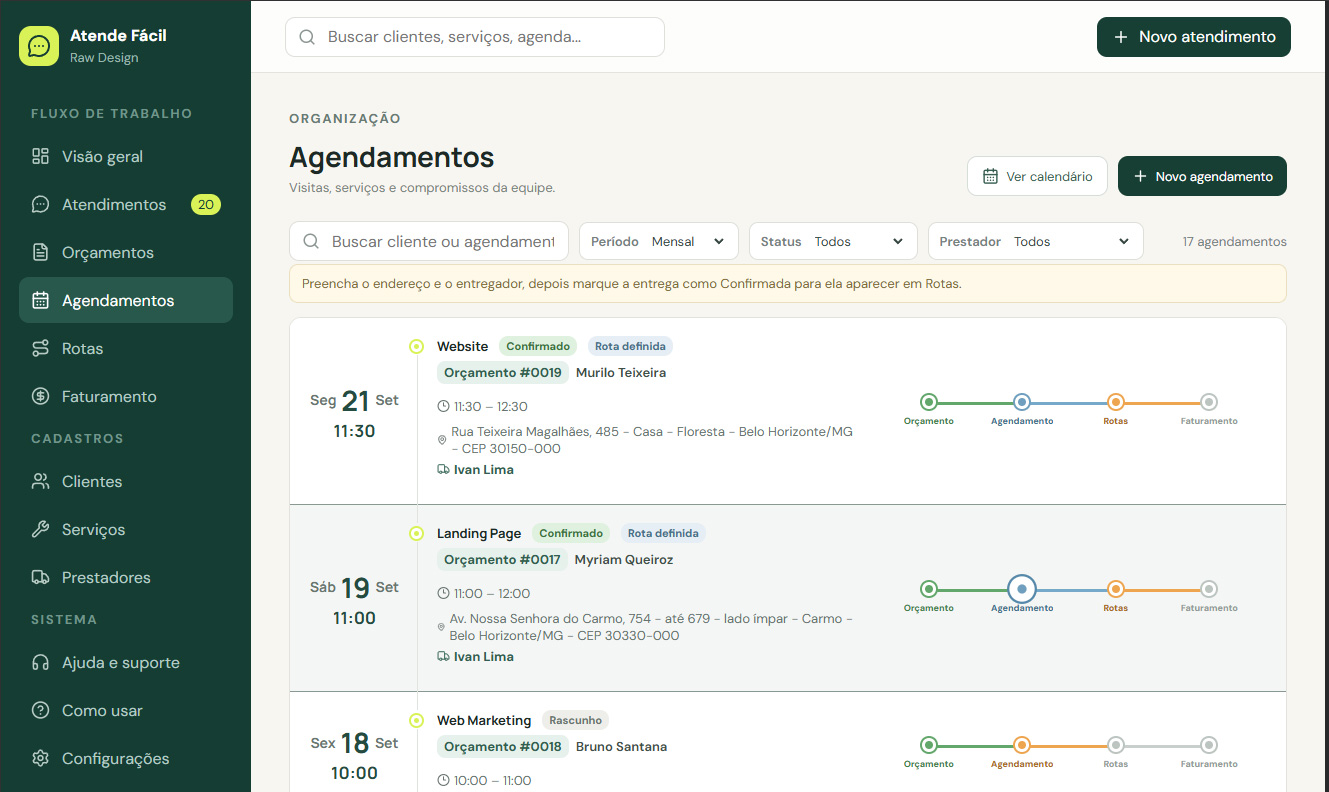Click client name Myriam Queiroz
Viewport: 1329px width, 792px height.
pos(624,560)
